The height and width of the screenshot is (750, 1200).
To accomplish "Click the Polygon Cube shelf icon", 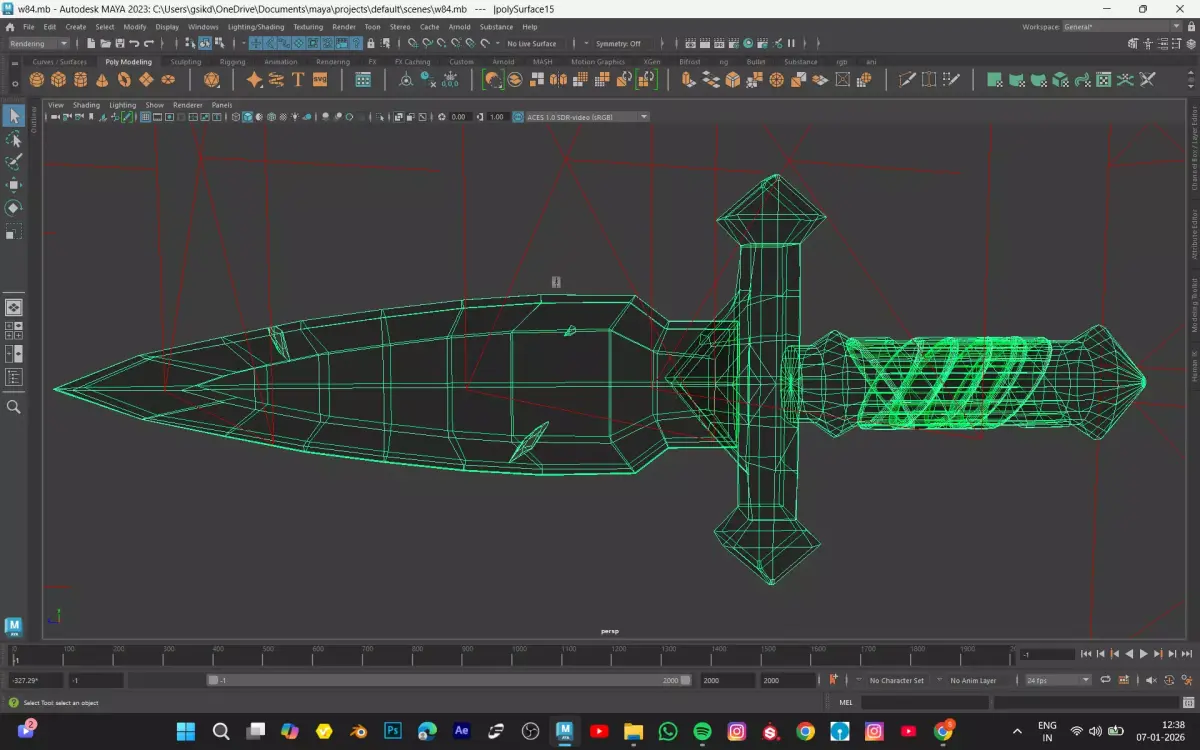I will click(x=59, y=80).
